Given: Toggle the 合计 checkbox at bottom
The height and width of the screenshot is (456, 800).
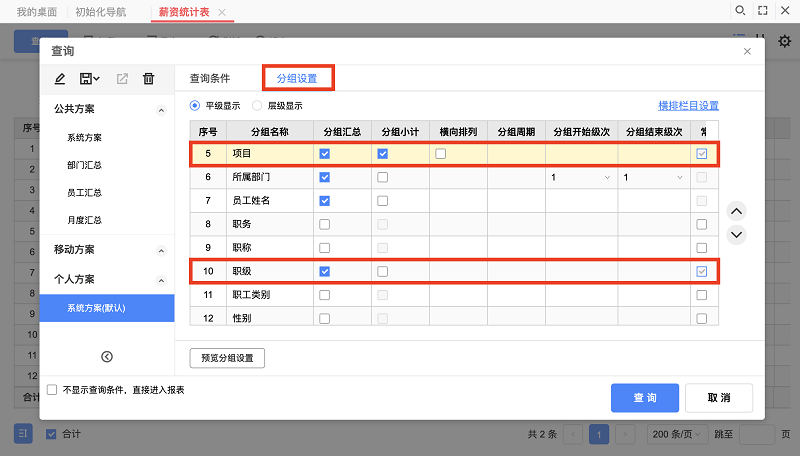Looking at the screenshot, I should tap(51, 434).
